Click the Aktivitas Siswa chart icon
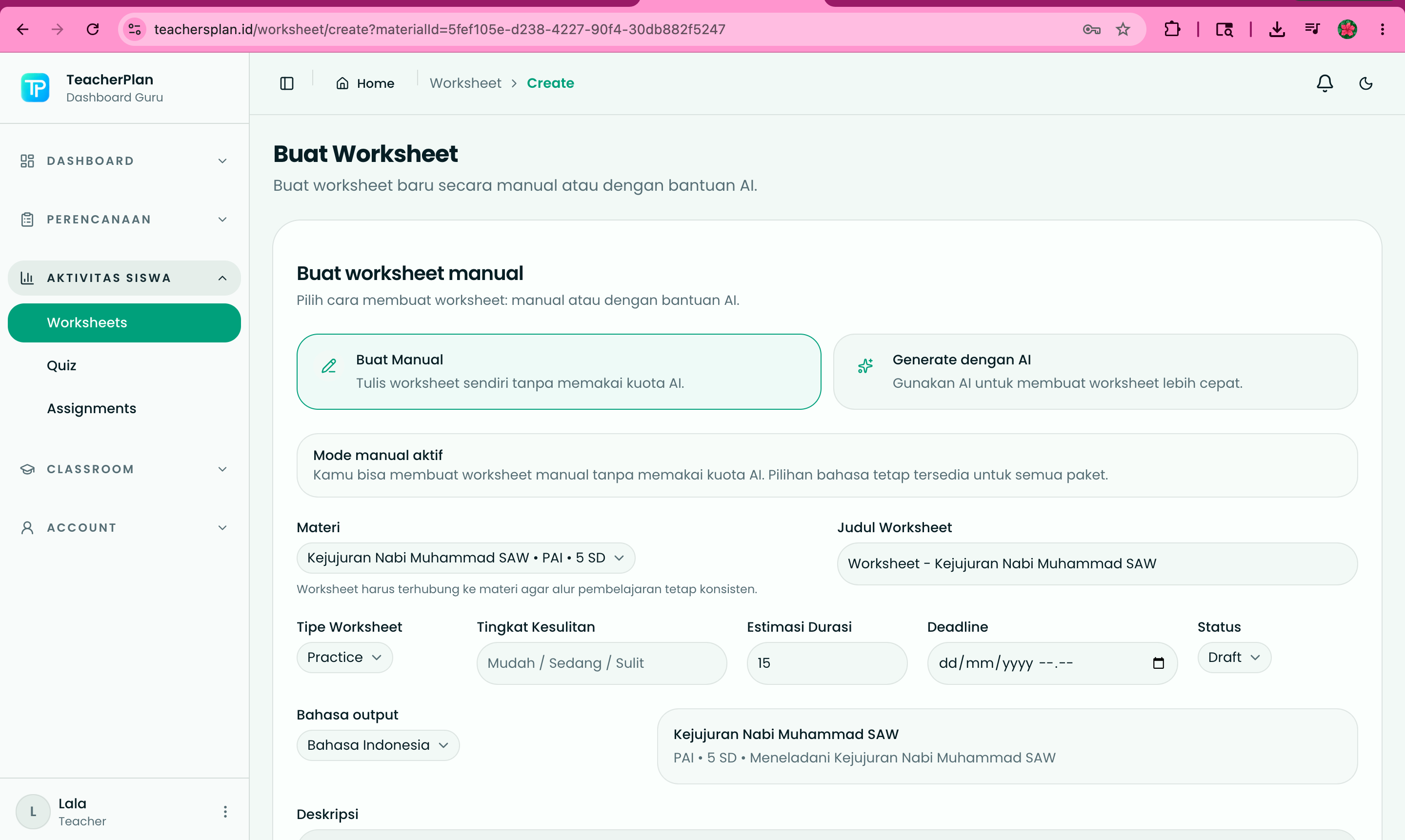 (27, 278)
